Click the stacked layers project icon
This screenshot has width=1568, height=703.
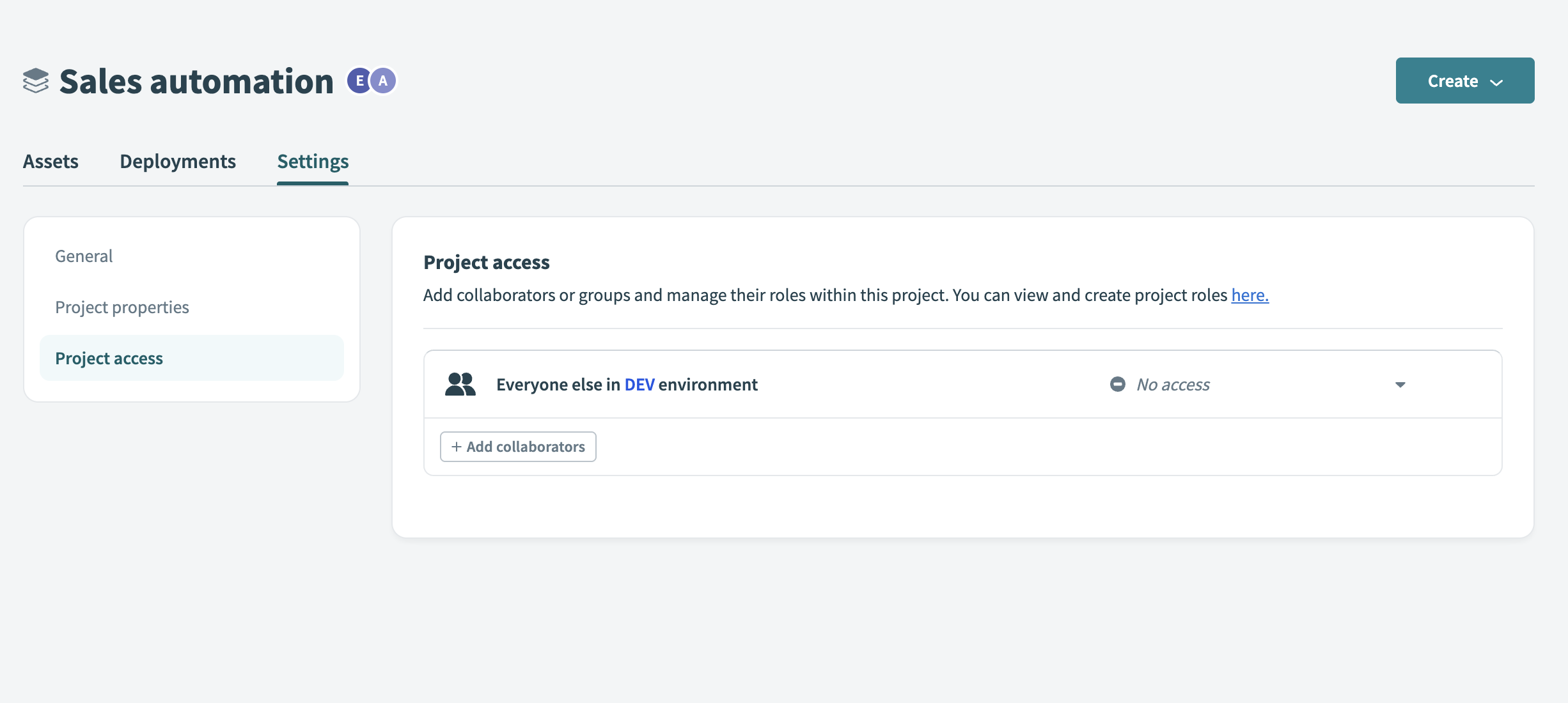tap(36, 81)
